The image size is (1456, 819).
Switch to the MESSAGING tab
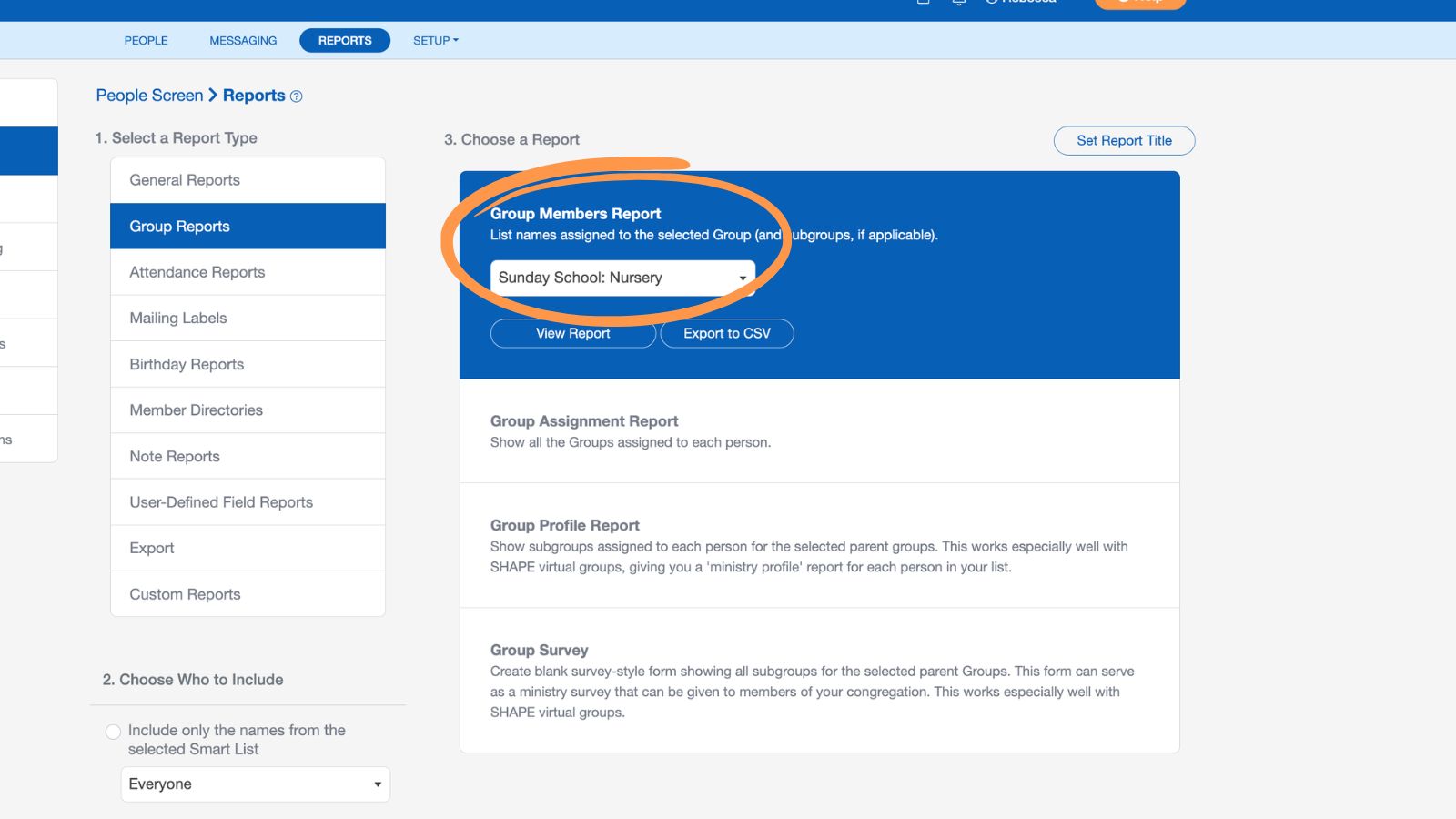click(x=243, y=41)
